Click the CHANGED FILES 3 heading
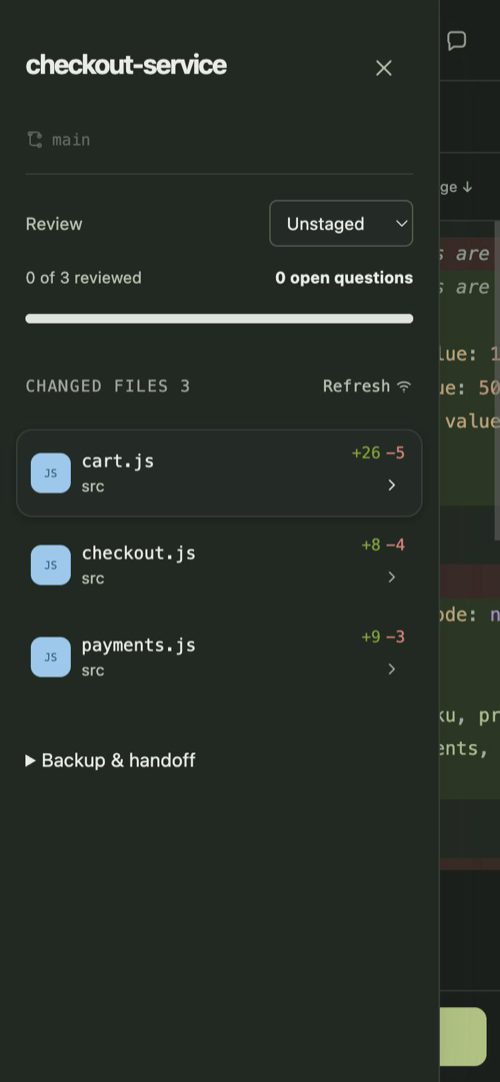This screenshot has width=500, height=1082. [108, 386]
